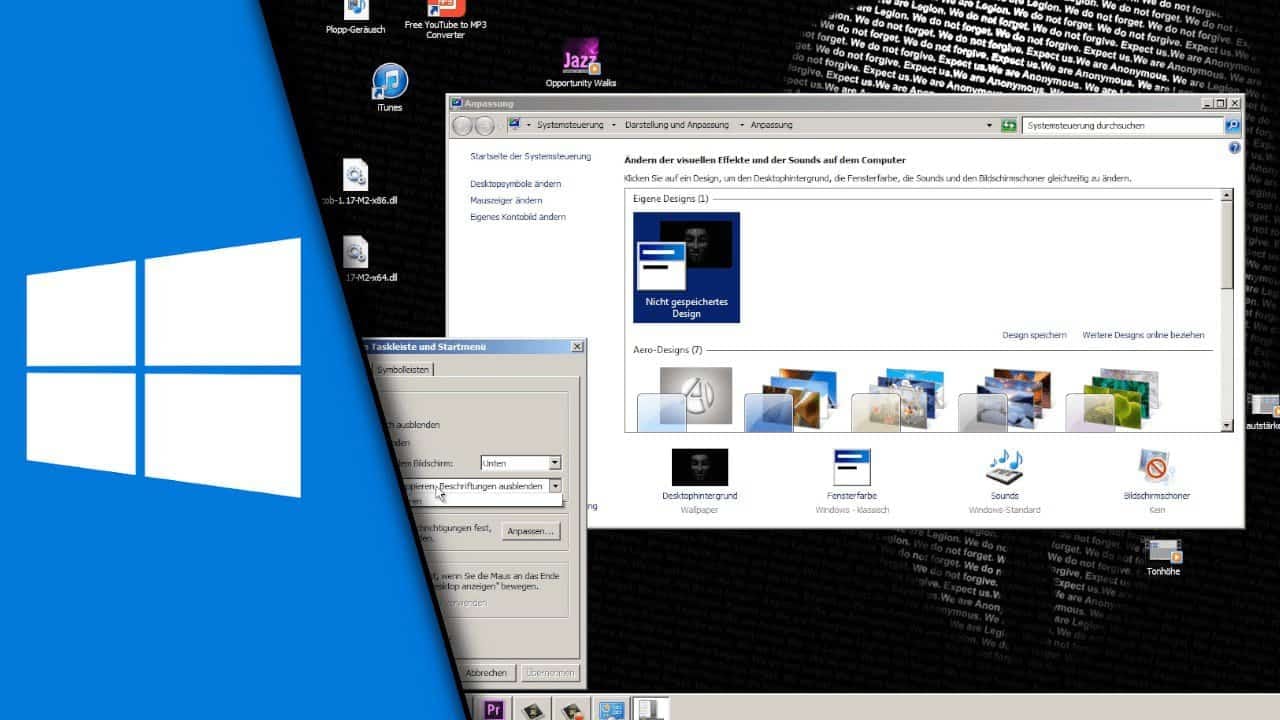The image size is (1280, 720).
Task: Click the Anpassen... button
Action: [x=531, y=531]
